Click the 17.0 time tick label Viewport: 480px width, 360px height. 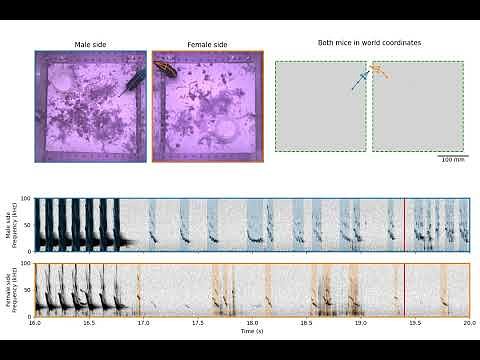[143, 323]
